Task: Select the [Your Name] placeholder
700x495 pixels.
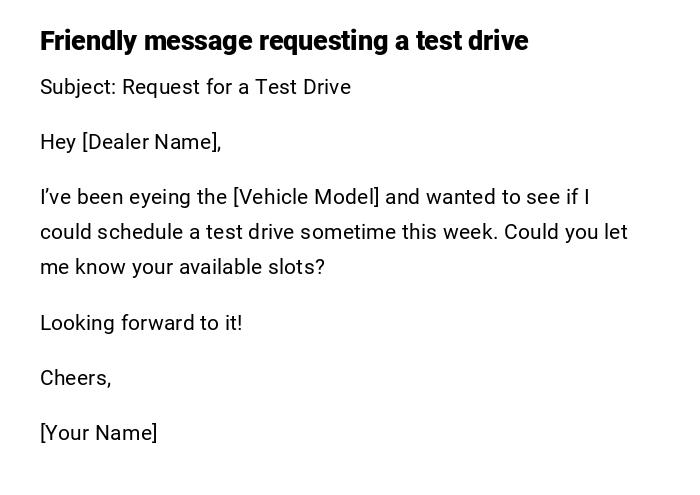Action: tap(99, 433)
